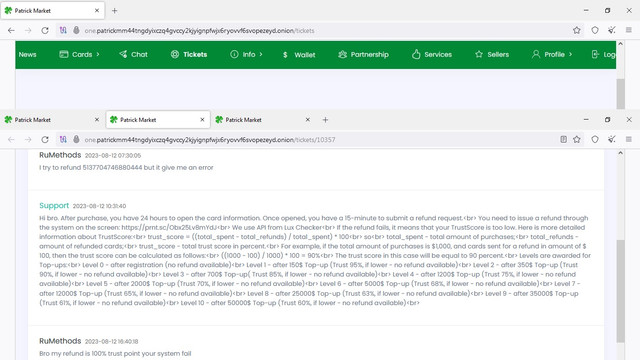Open the Sellers page in the navbar
The width and height of the screenshot is (640, 360).
[x=492, y=54]
